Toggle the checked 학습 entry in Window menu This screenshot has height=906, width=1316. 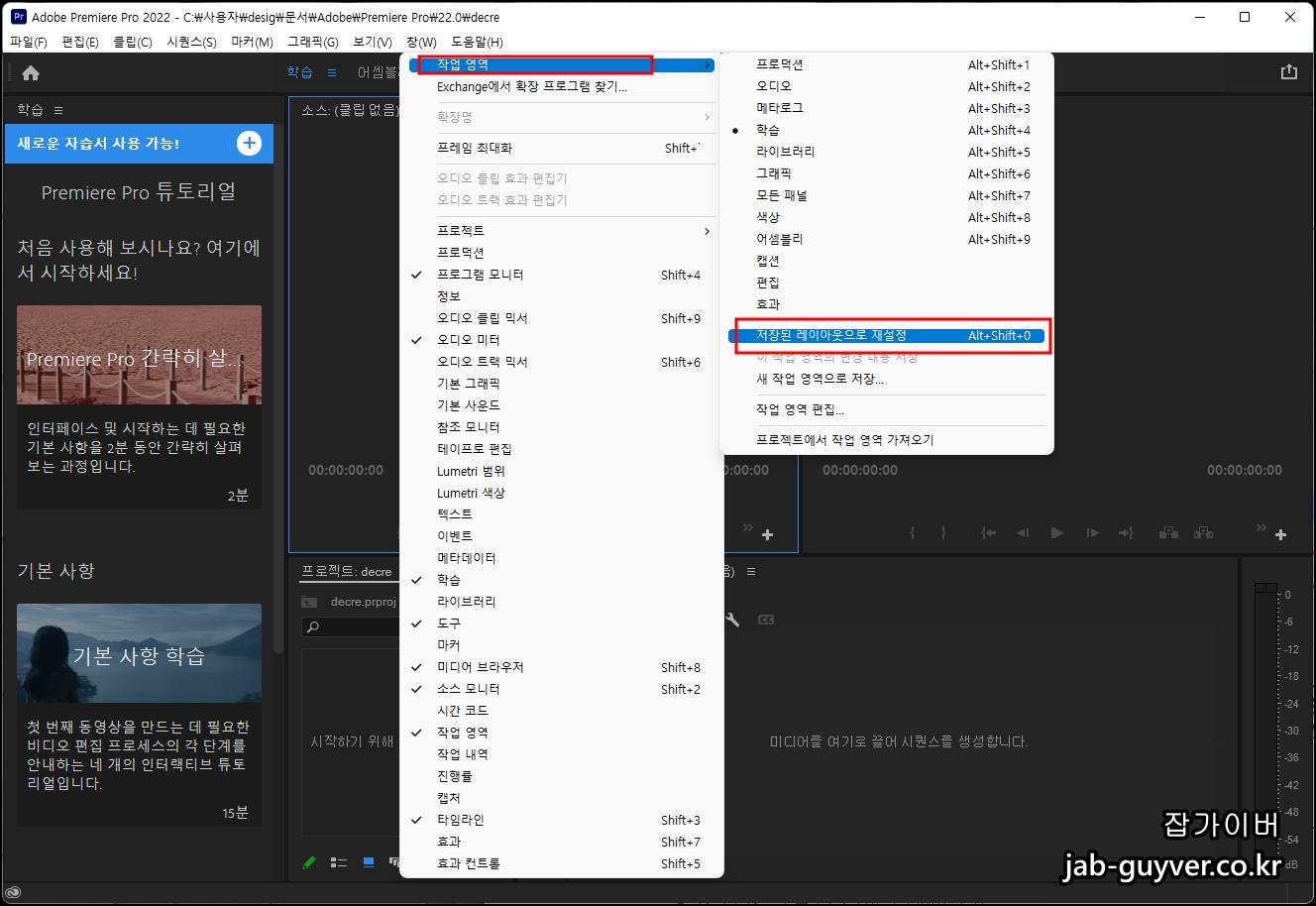pyautogui.click(x=561, y=580)
